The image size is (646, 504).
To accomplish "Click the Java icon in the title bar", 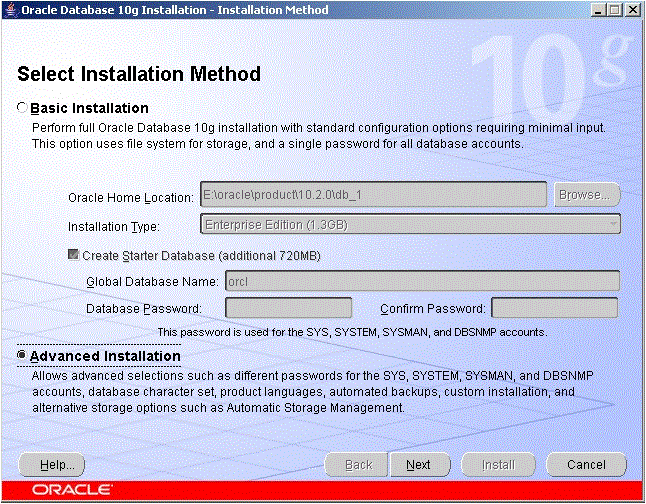I will pos(10,10).
